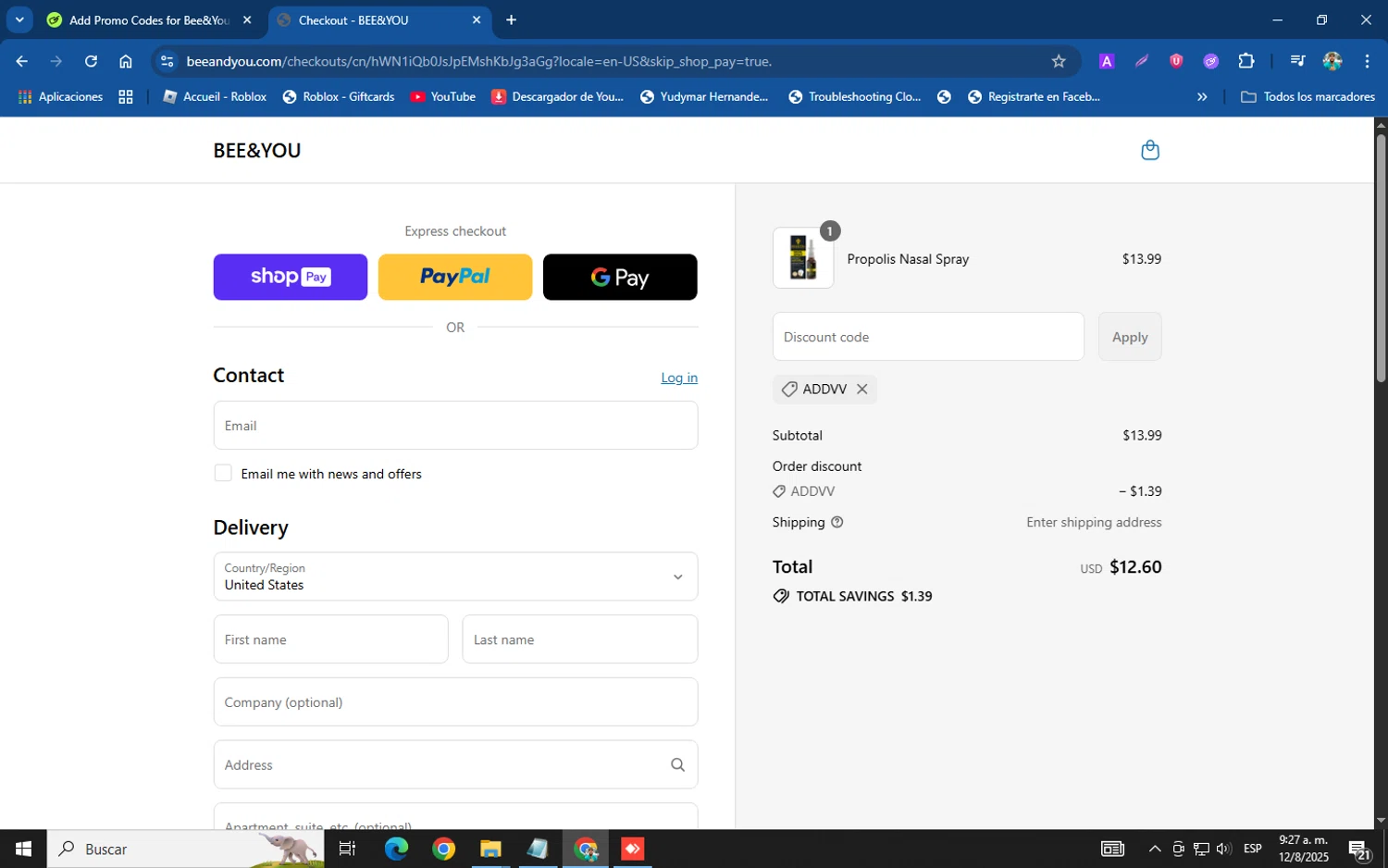1388x868 pixels.
Task: Click the shipping help question mark icon
Action: [837, 522]
